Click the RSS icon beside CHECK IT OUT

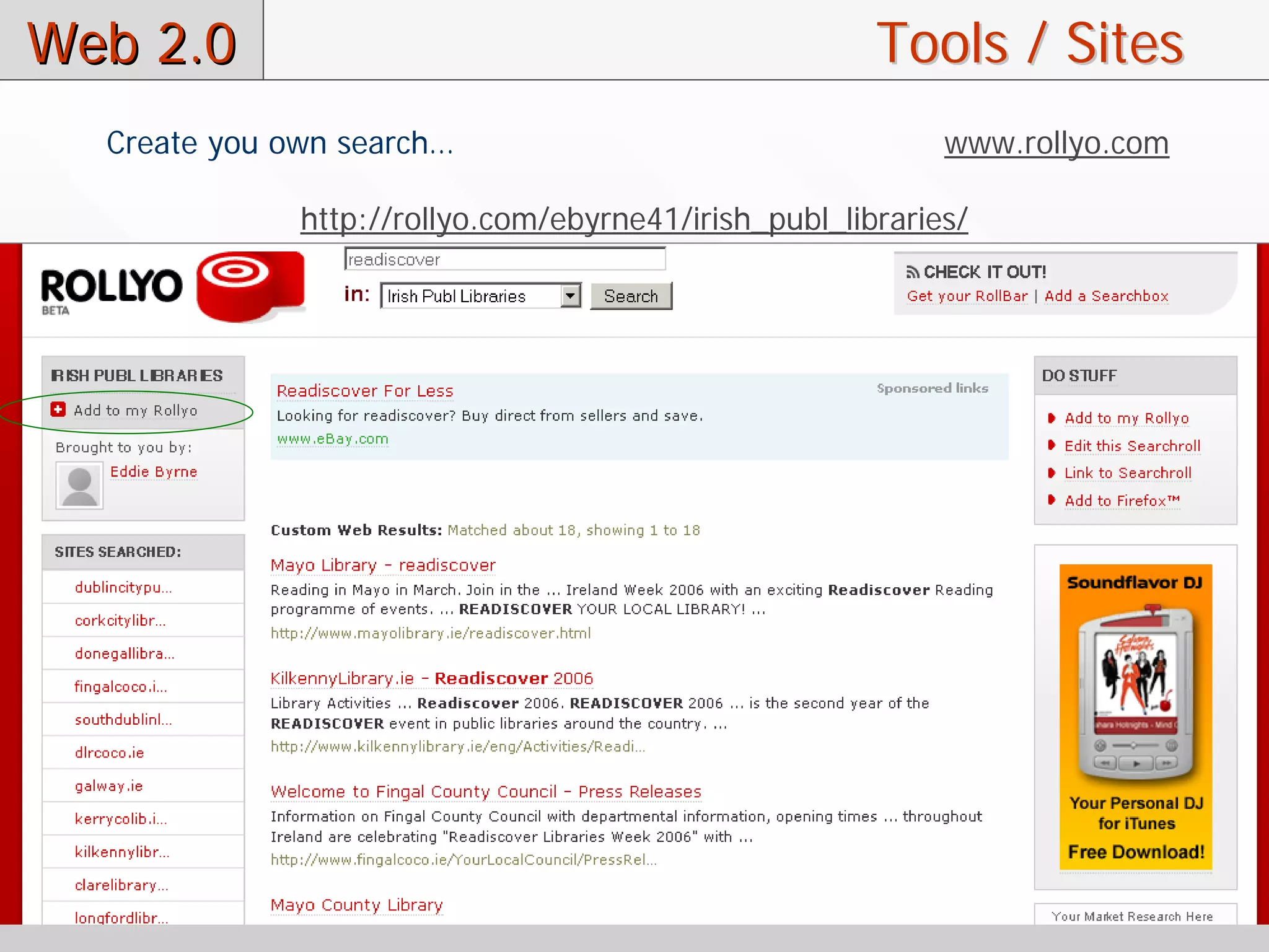tap(912, 272)
